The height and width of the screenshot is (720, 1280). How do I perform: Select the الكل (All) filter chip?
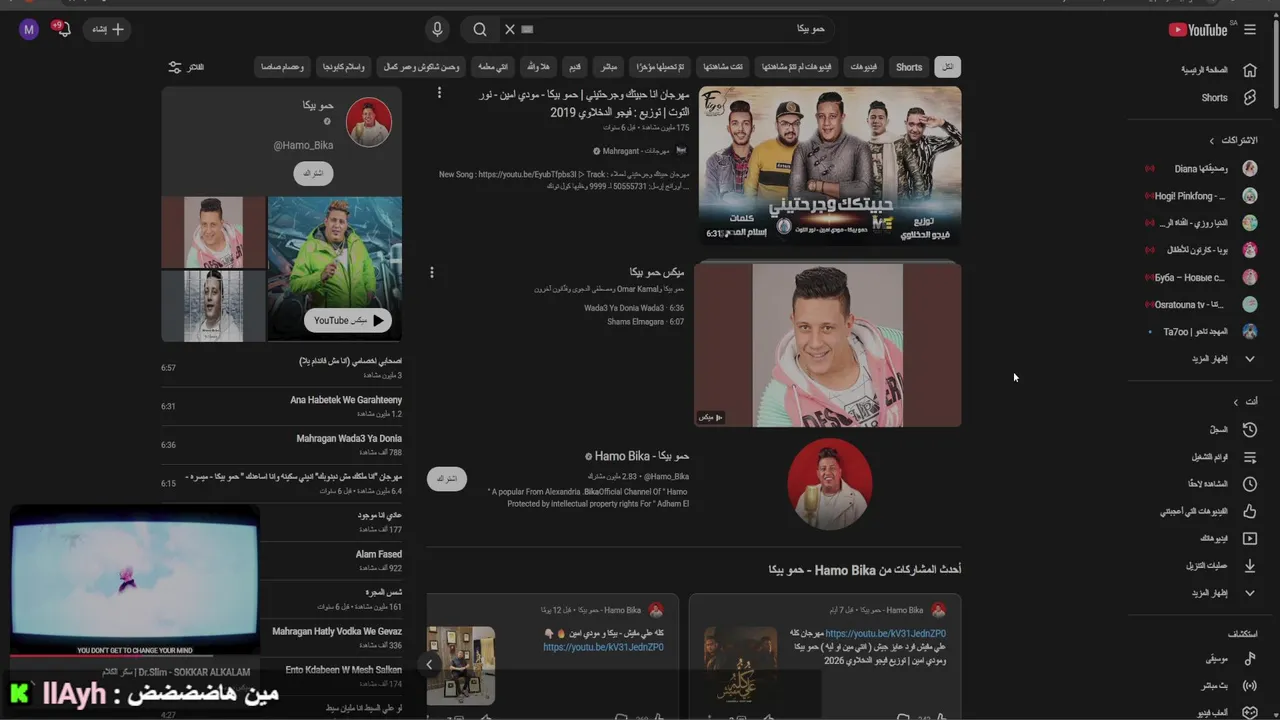pyautogui.click(x=947, y=67)
